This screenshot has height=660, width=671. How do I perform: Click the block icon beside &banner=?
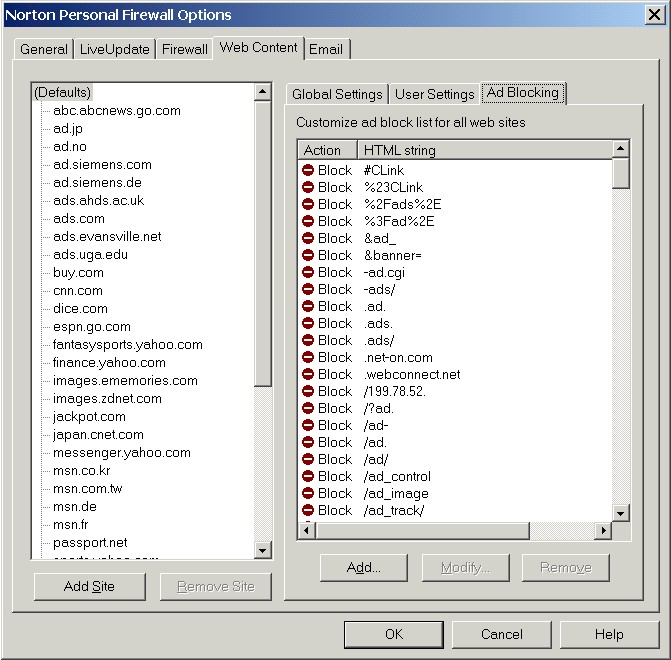coord(308,255)
